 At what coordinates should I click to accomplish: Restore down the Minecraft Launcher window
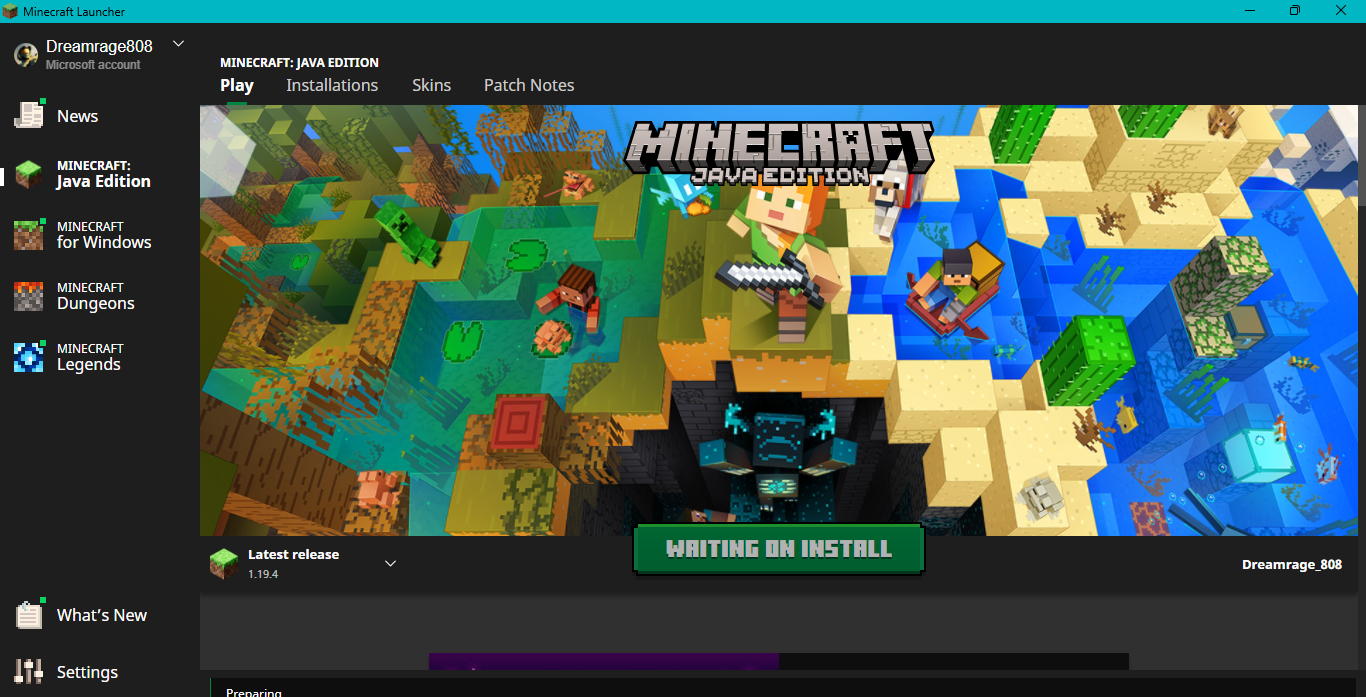click(1295, 11)
